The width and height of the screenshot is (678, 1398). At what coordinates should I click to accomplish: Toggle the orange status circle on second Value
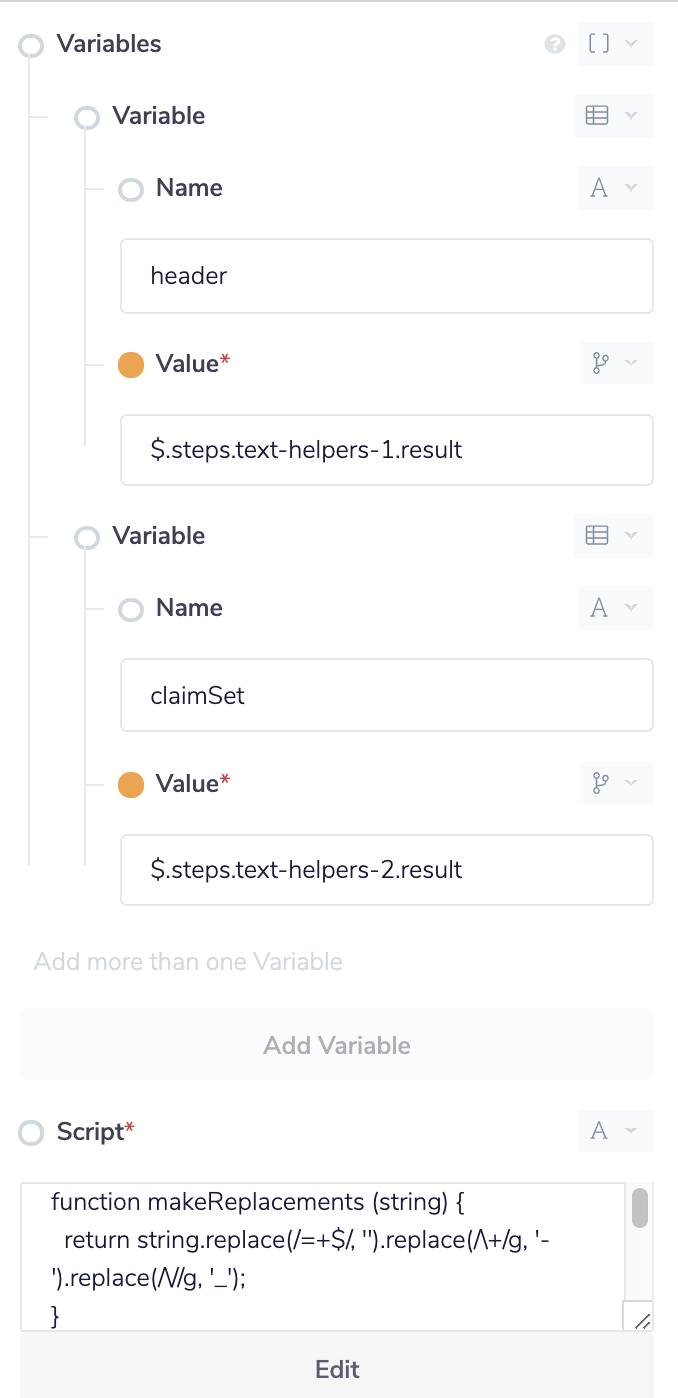pos(130,783)
